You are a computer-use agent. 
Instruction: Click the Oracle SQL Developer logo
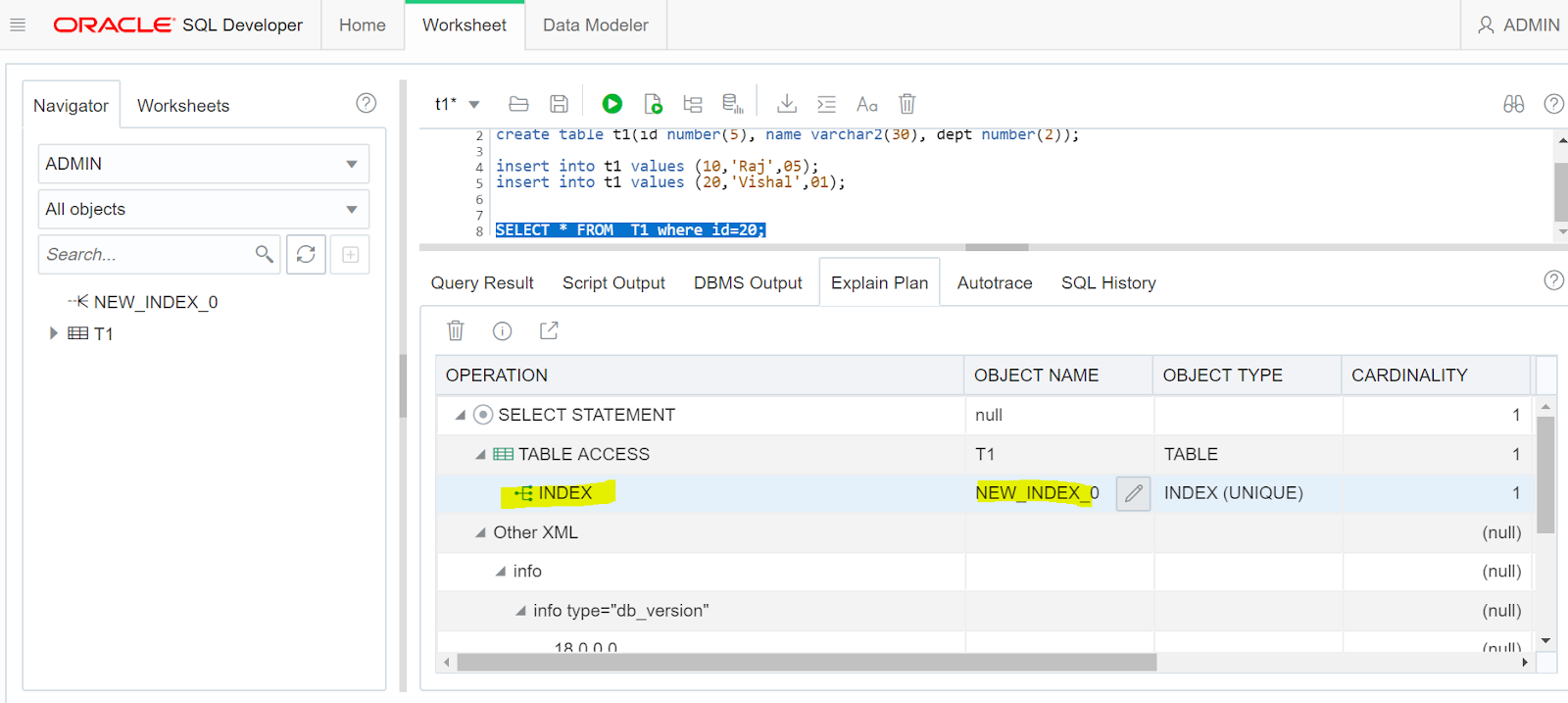pos(177,25)
